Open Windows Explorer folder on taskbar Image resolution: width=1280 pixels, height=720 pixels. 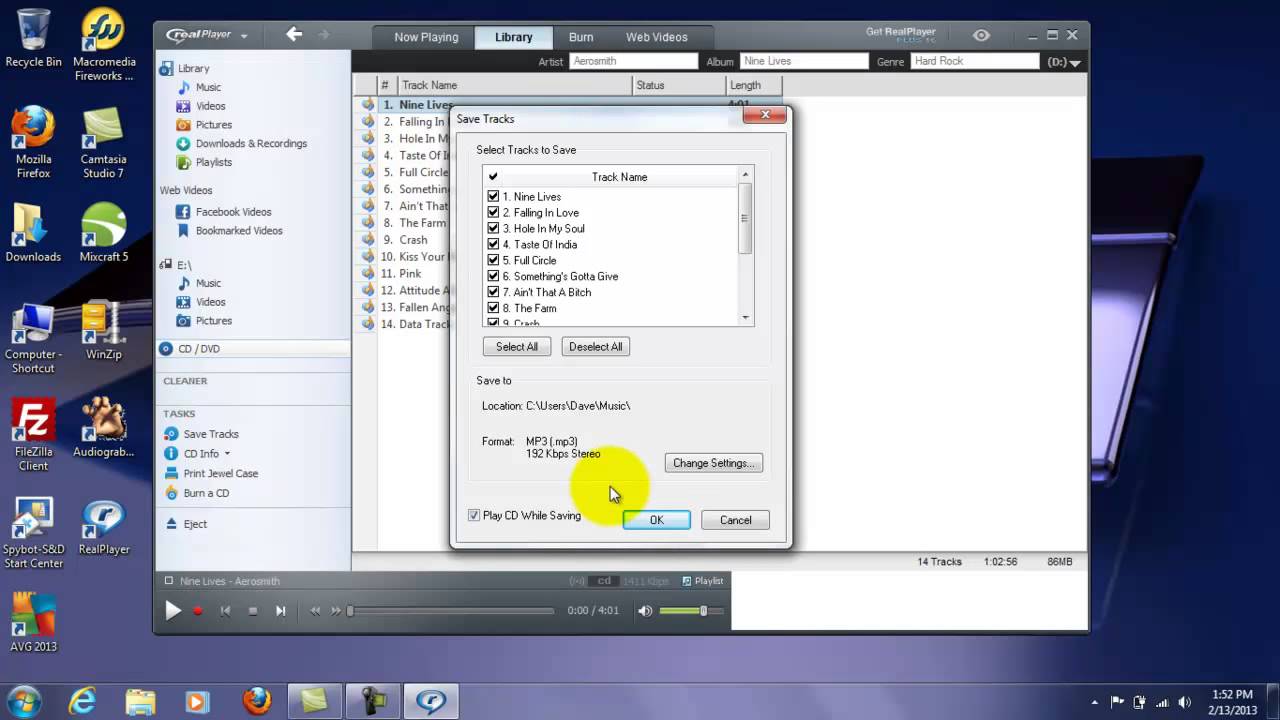[141, 701]
